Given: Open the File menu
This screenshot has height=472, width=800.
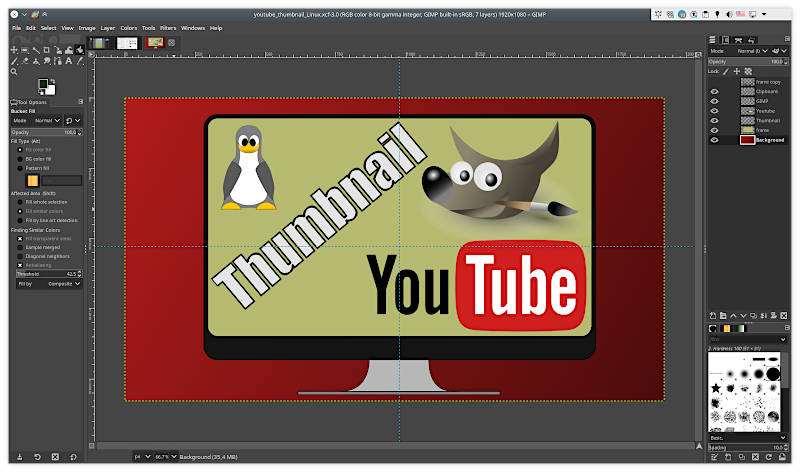Looking at the screenshot, I should point(16,28).
